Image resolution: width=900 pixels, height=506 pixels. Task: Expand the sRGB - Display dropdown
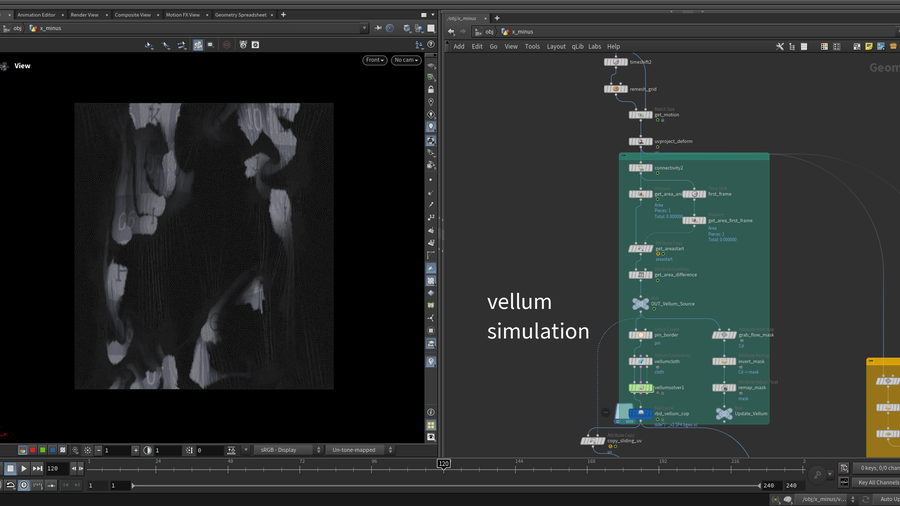(x=286, y=450)
